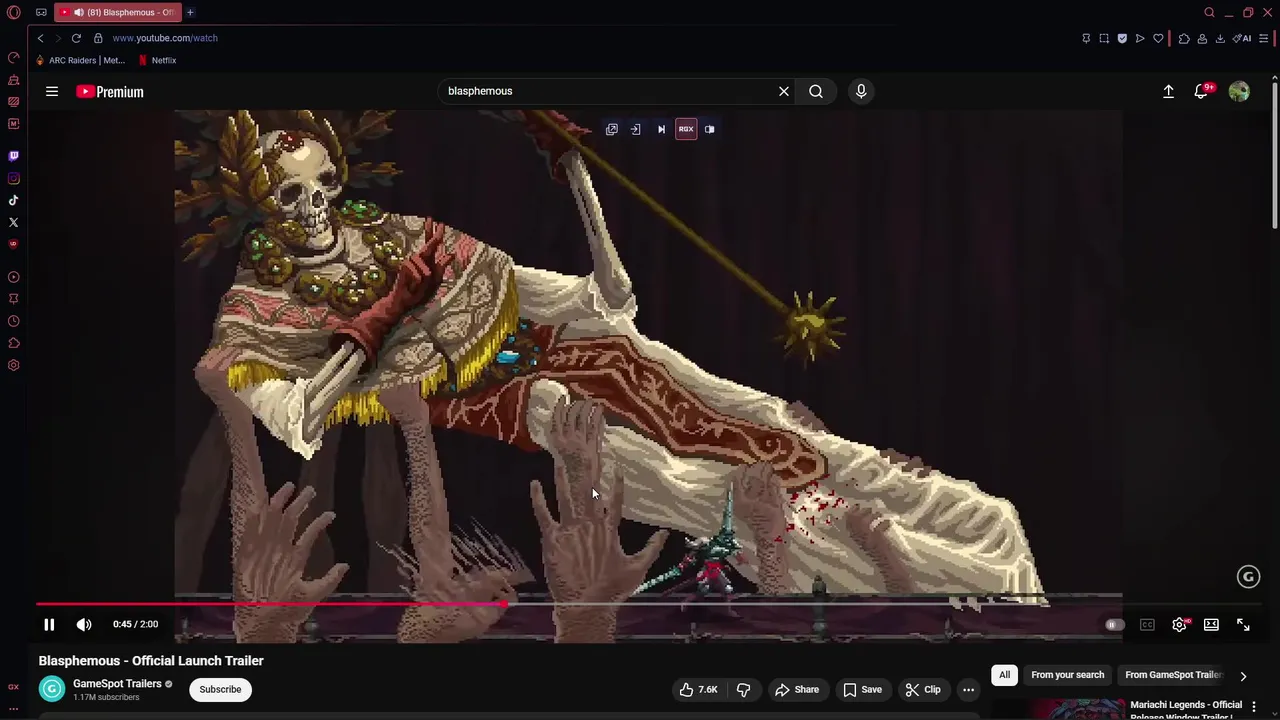This screenshot has height=720, width=1280.
Task: Select the All filter chip
Action: point(1004,675)
